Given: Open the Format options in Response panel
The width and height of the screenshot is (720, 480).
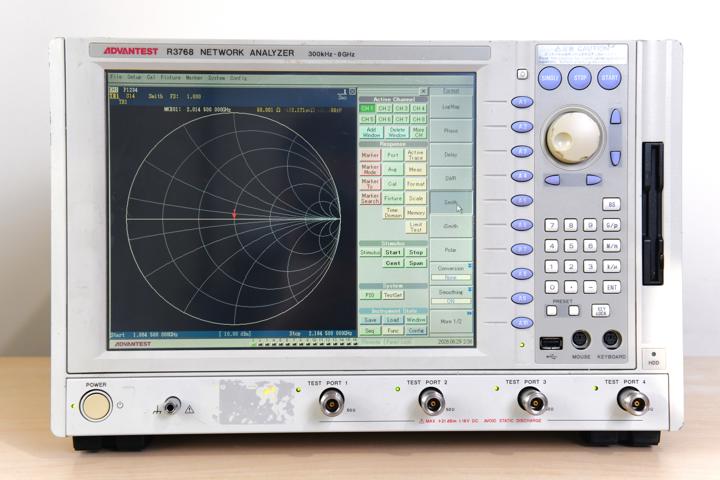Looking at the screenshot, I should pyautogui.click(x=416, y=184).
